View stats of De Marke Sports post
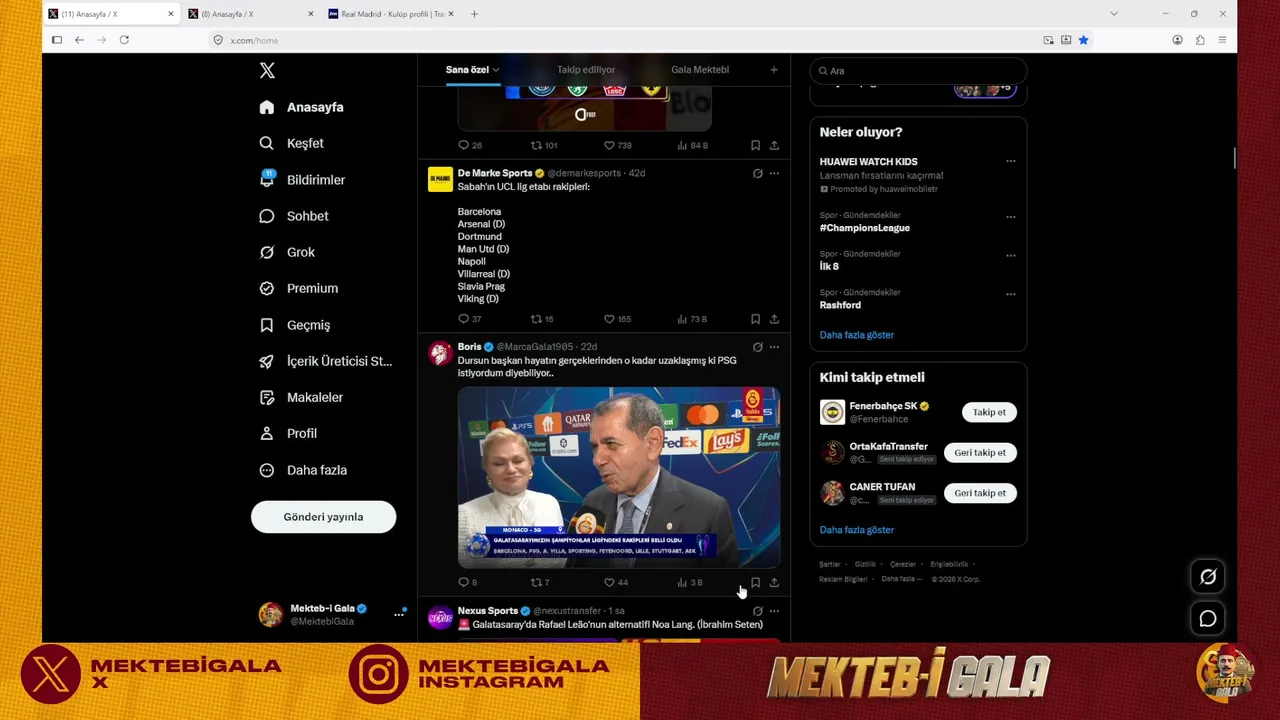1280x720 pixels. [x=692, y=319]
